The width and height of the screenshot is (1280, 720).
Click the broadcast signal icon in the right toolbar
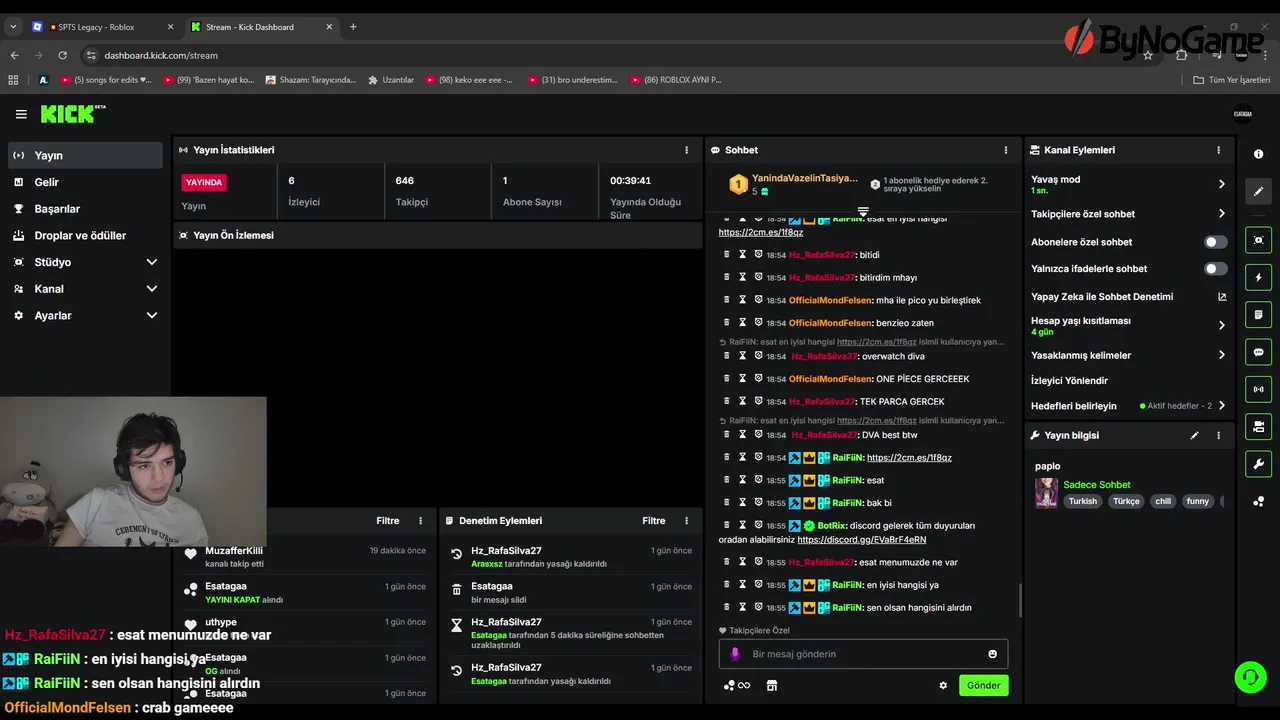[x=1258, y=389]
